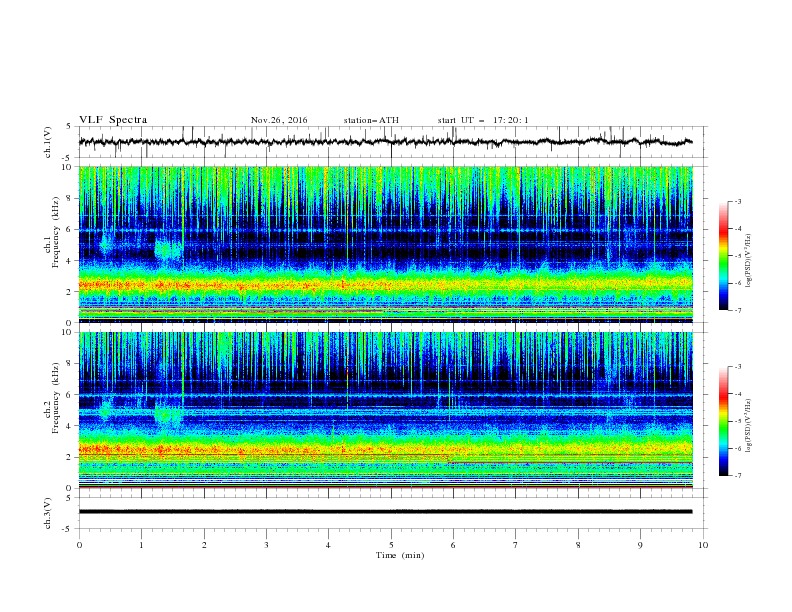Click the "ch.1(V)" waveform axis label
This screenshot has height=612, width=792.
[x=48, y=142]
